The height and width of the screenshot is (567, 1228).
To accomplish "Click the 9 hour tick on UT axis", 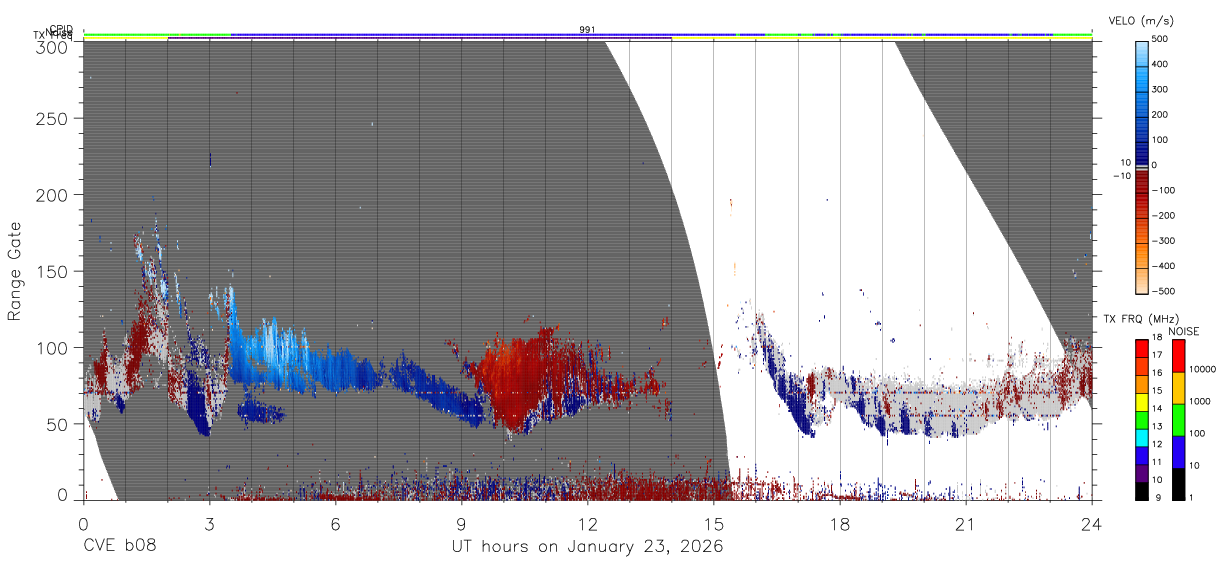I will click(461, 523).
